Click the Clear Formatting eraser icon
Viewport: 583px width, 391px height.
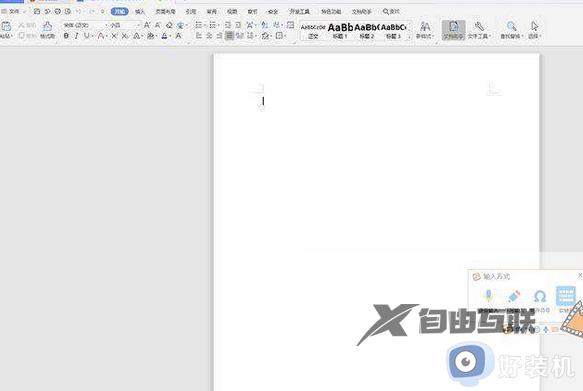click(x=169, y=25)
